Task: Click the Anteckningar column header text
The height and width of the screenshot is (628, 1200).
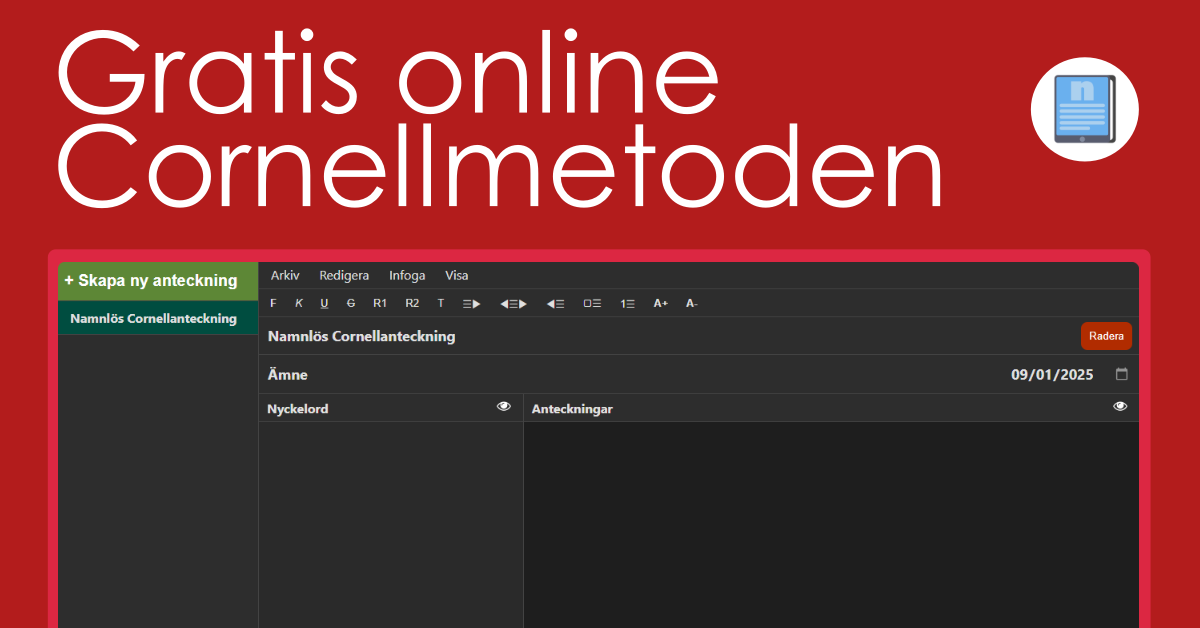Action: tap(572, 409)
